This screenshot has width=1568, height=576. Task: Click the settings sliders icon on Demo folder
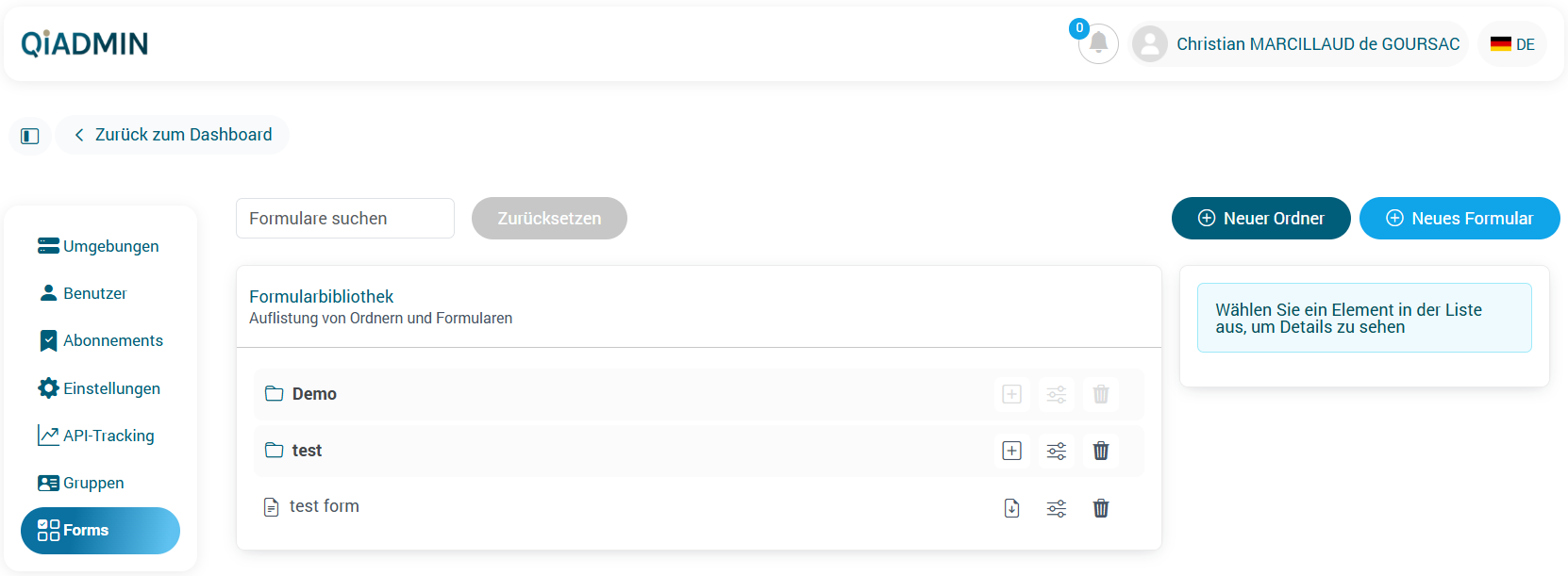tap(1057, 394)
